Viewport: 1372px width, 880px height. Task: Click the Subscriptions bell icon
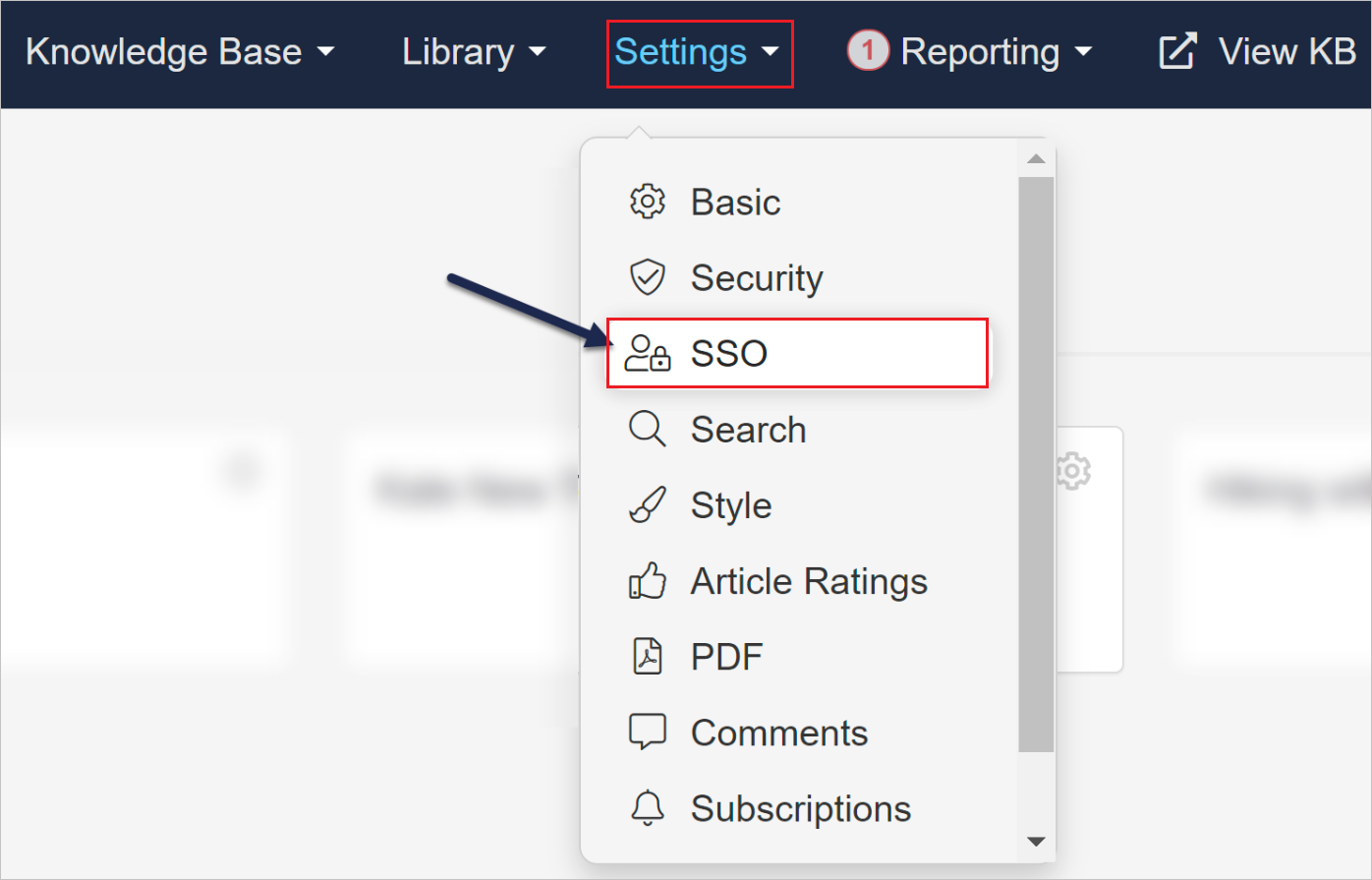click(647, 808)
